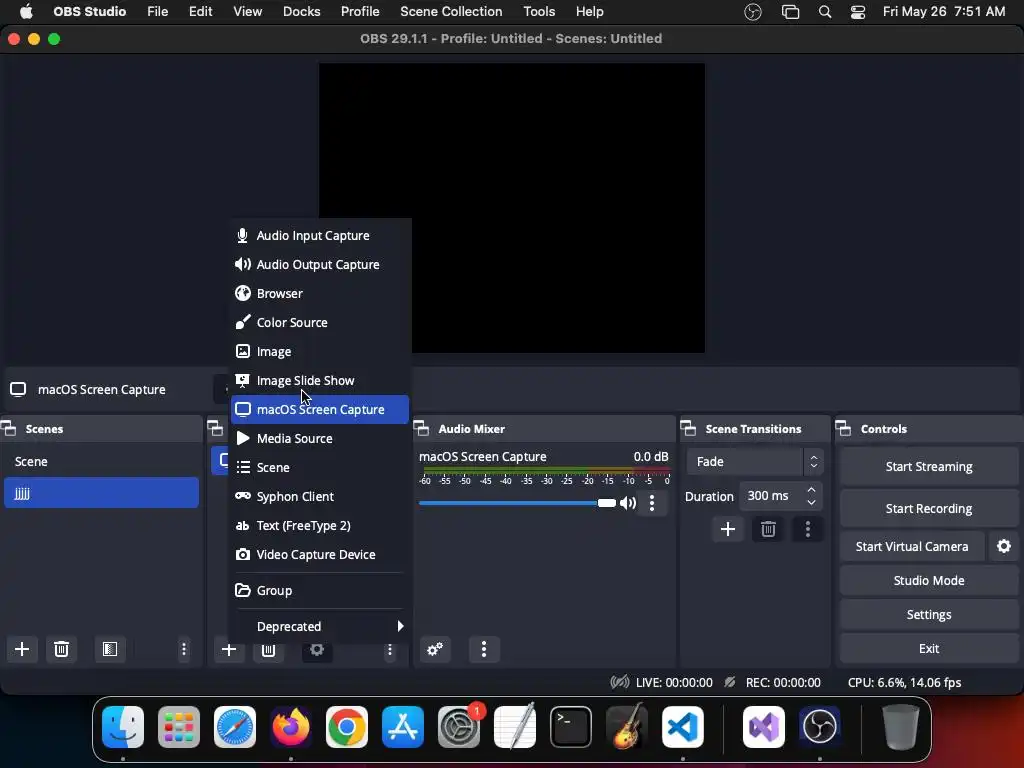Open the Profile menu
Screen dimensions: 1024x768
point(360,12)
